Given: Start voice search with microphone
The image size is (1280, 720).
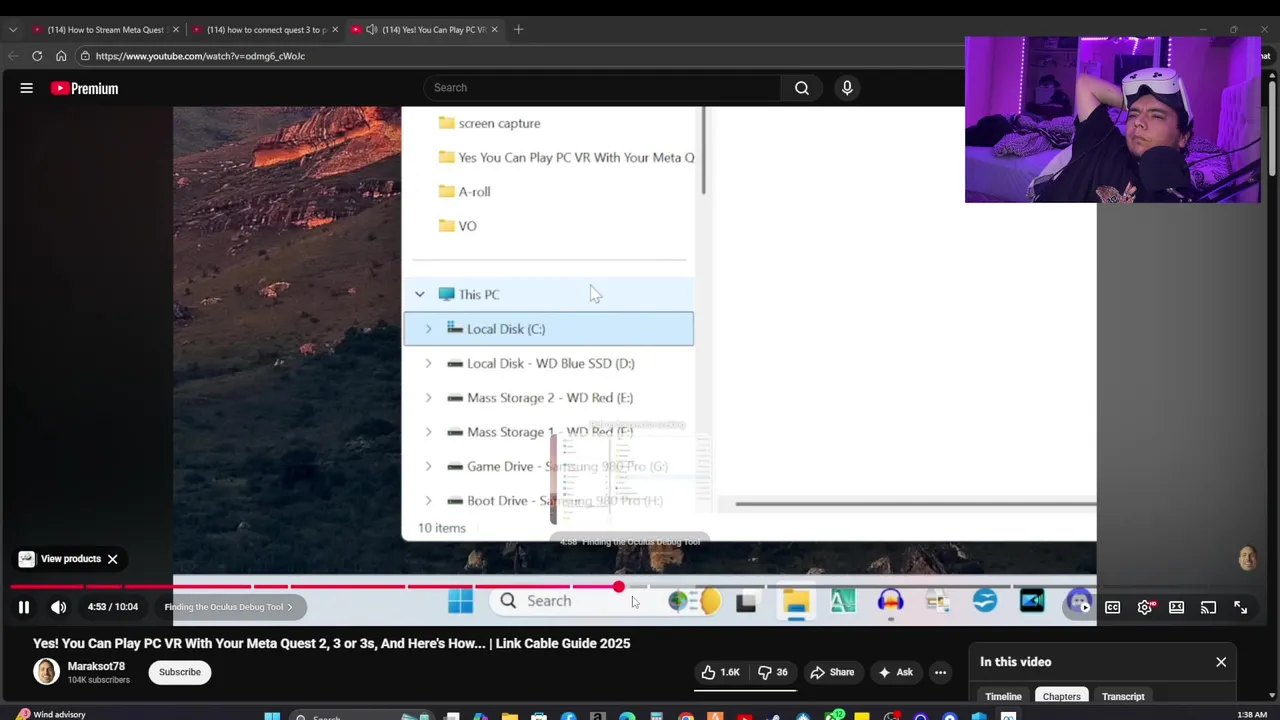Looking at the screenshot, I should (847, 88).
